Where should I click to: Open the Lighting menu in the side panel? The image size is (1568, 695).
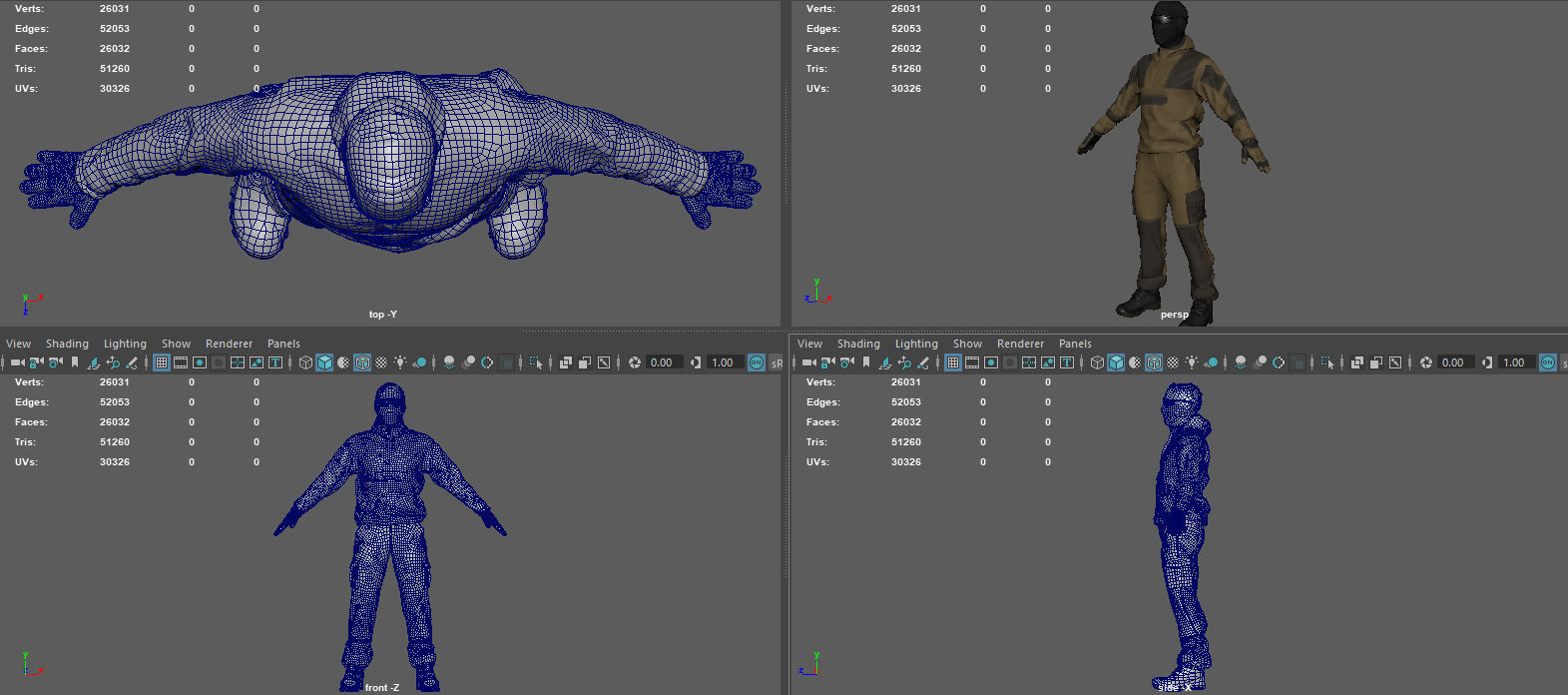pos(916,344)
